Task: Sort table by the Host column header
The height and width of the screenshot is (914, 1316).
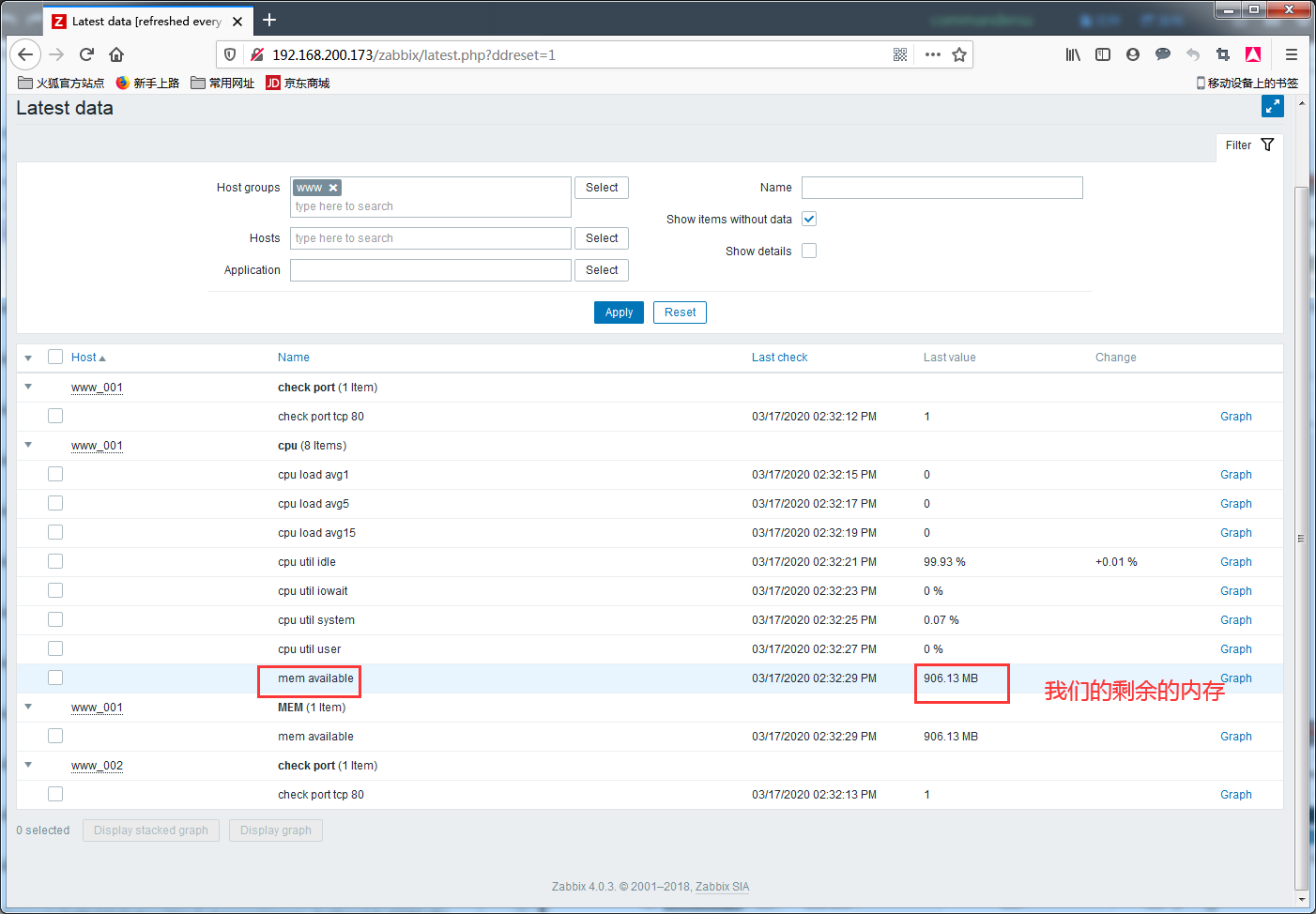Action: pos(88,358)
